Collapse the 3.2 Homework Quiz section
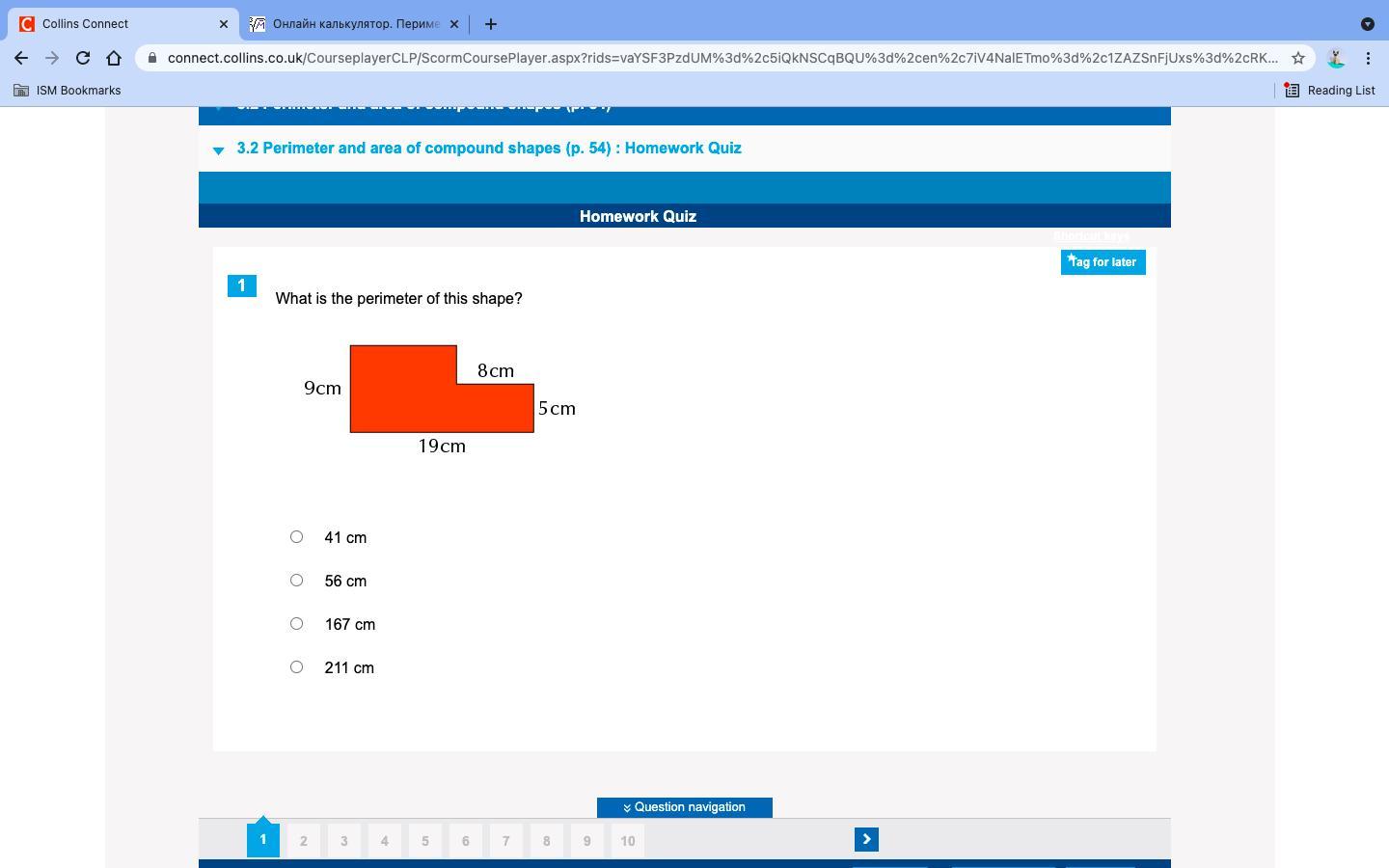1389x868 pixels. click(x=219, y=149)
